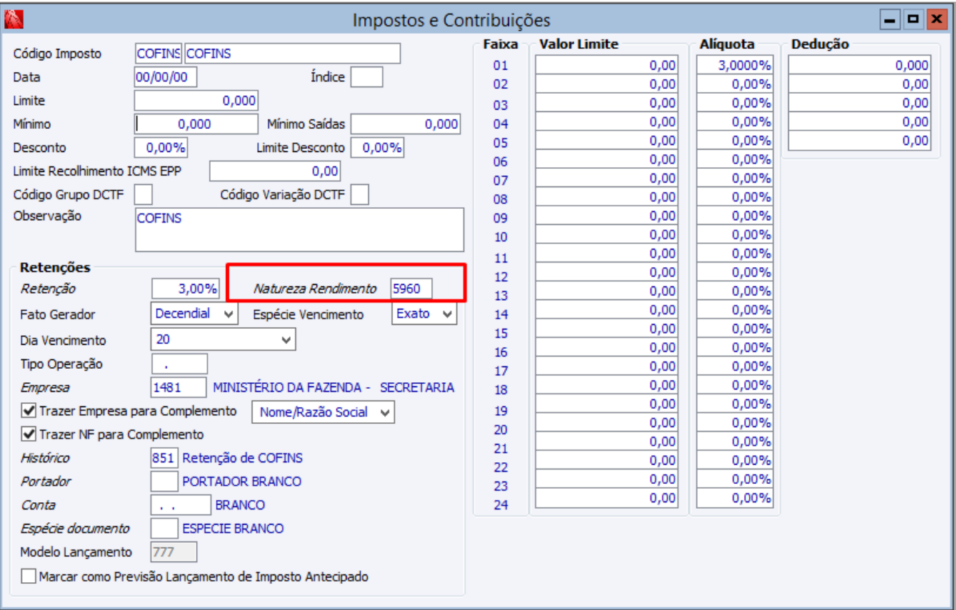Toggle Trazer Empresa para Complemento checkbox

point(29,411)
